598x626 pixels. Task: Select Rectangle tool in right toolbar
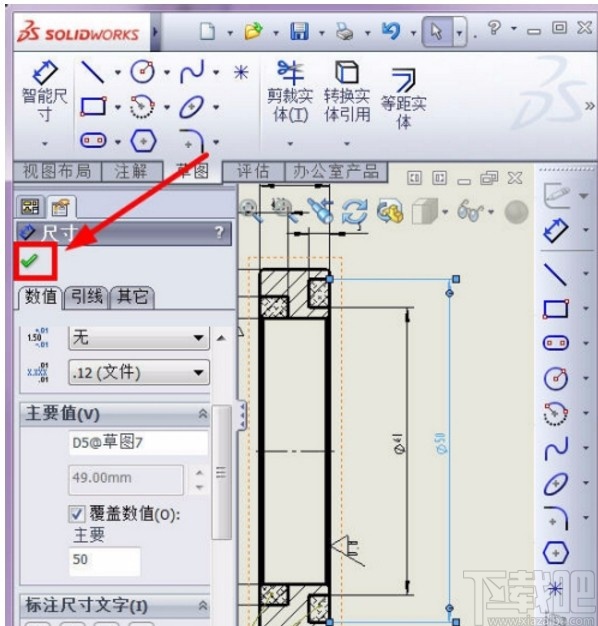pyautogui.click(x=556, y=309)
